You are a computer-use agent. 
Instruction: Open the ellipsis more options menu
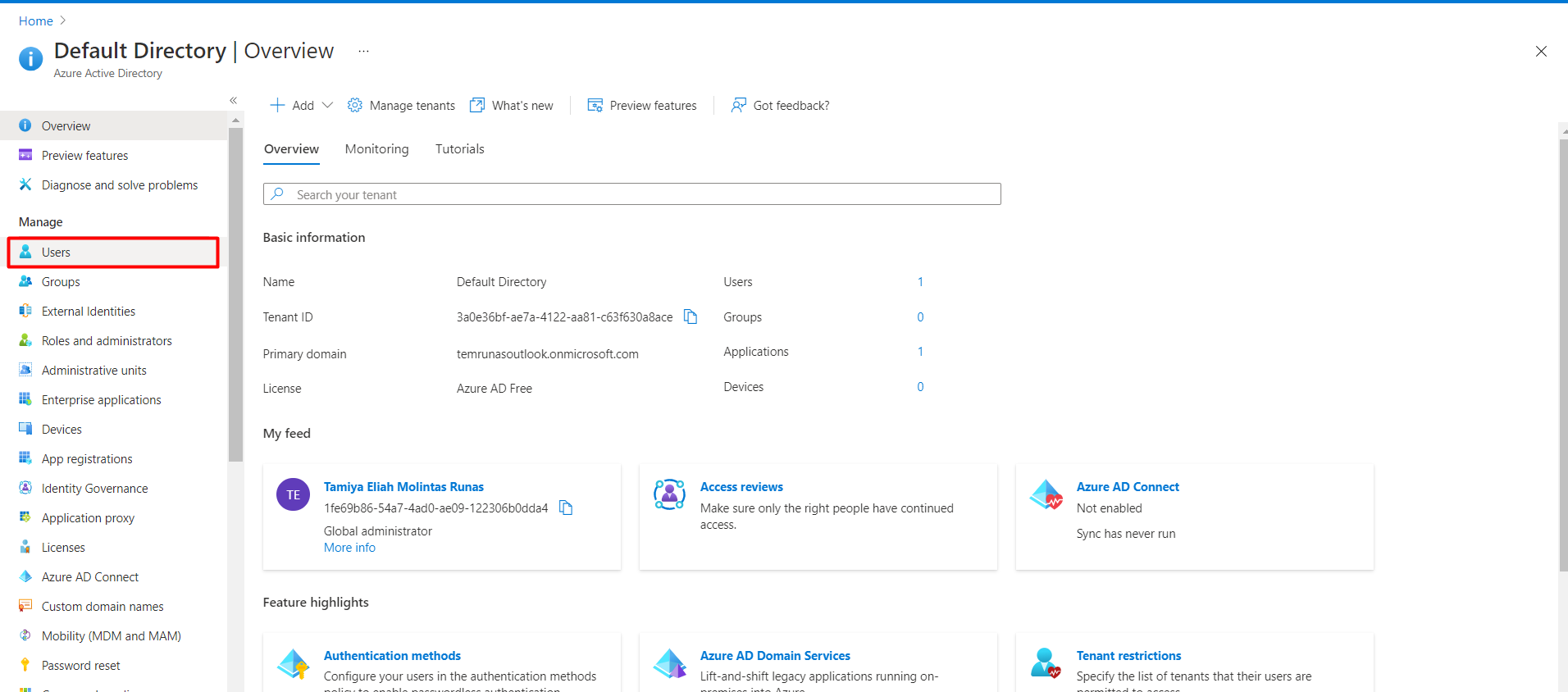tap(363, 51)
